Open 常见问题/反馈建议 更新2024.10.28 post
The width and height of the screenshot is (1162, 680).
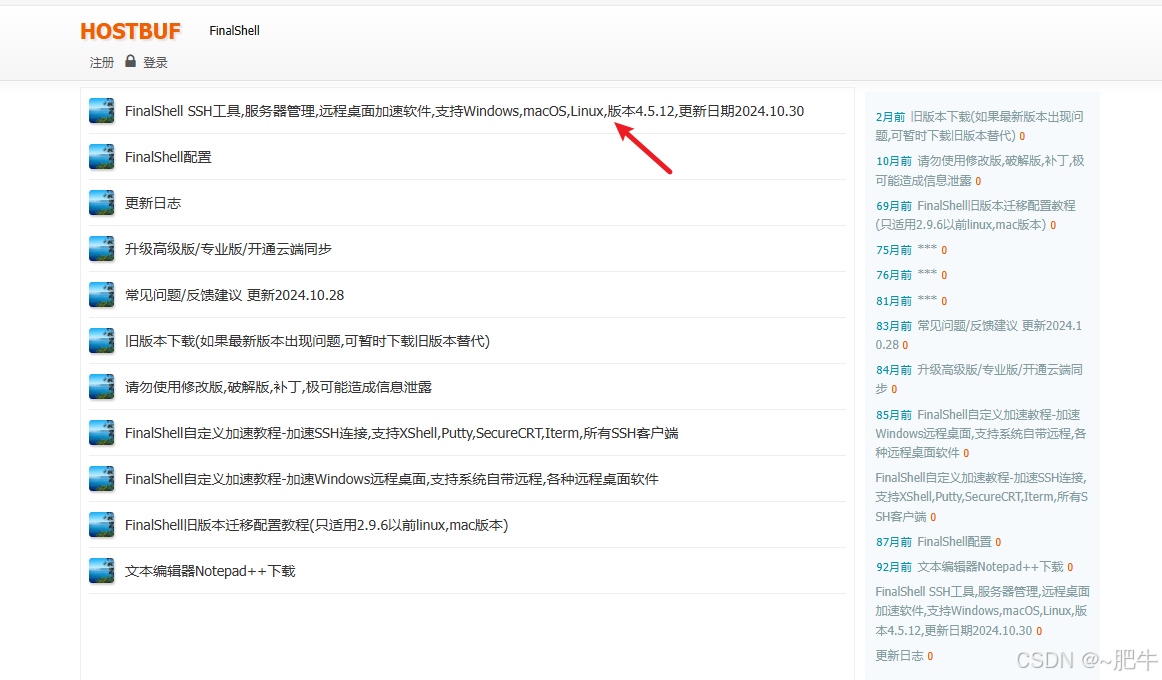tap(234, 295)
